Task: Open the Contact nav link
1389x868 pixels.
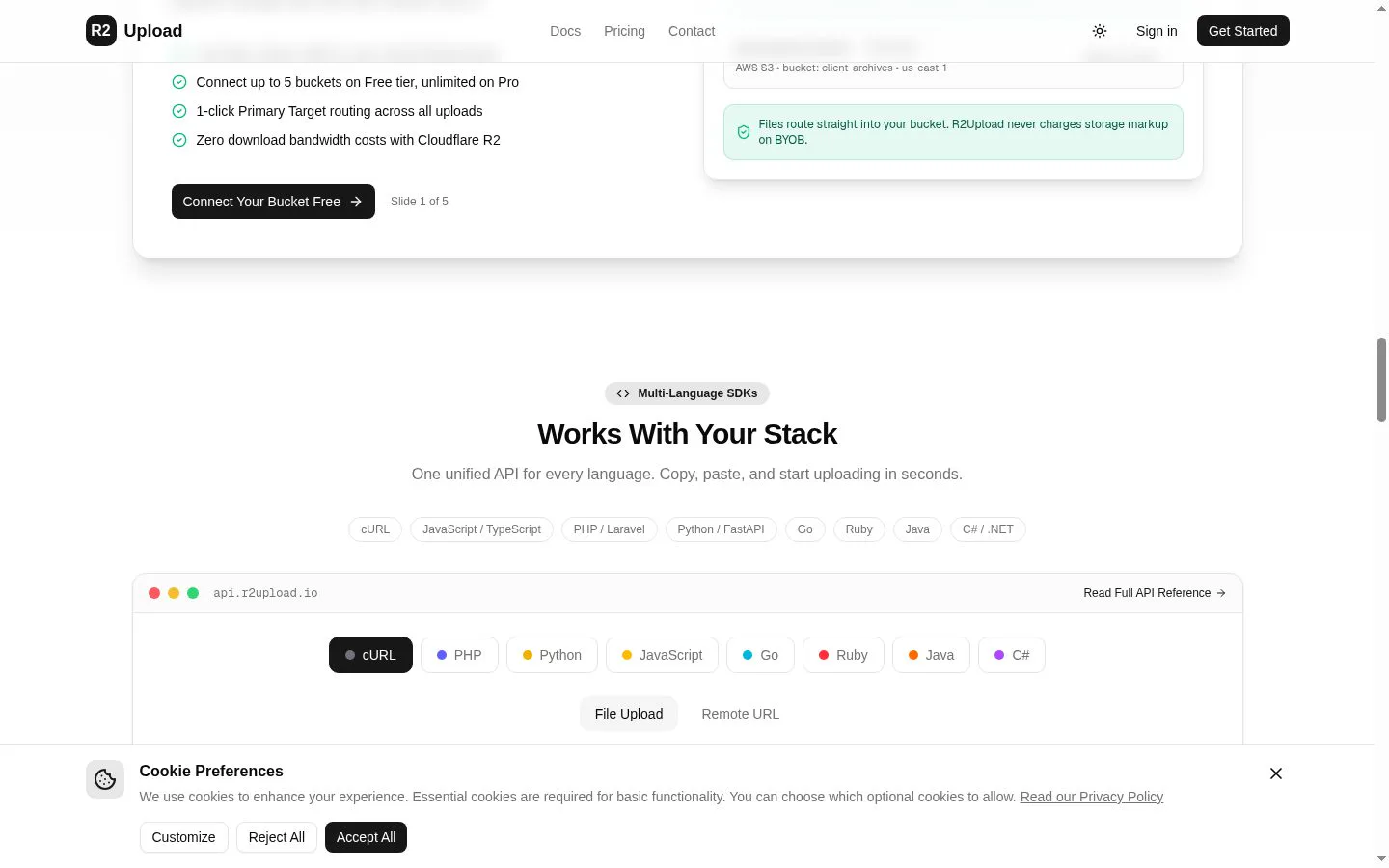Action: click(692, 31)
